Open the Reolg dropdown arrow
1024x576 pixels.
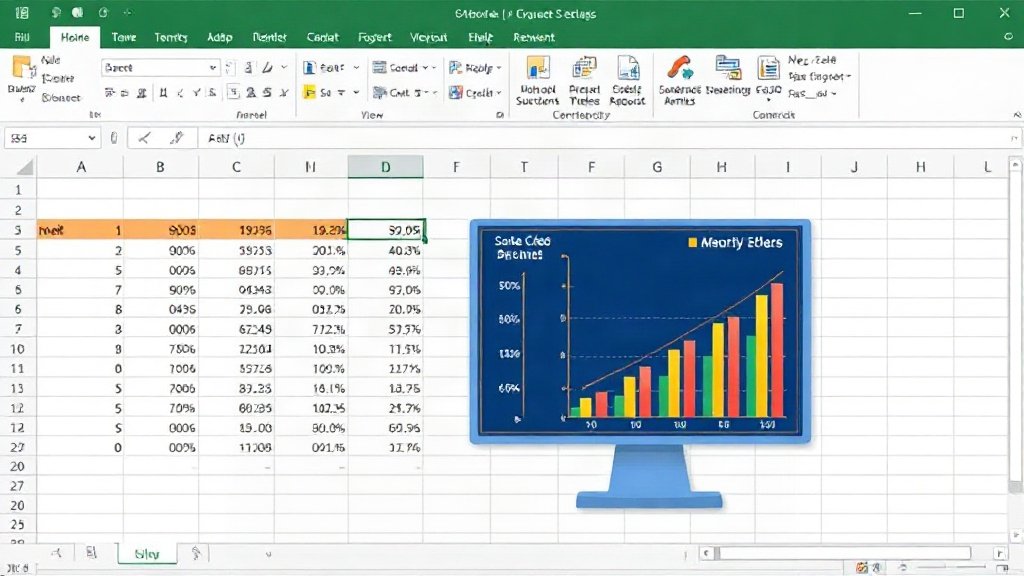point(499,67)
